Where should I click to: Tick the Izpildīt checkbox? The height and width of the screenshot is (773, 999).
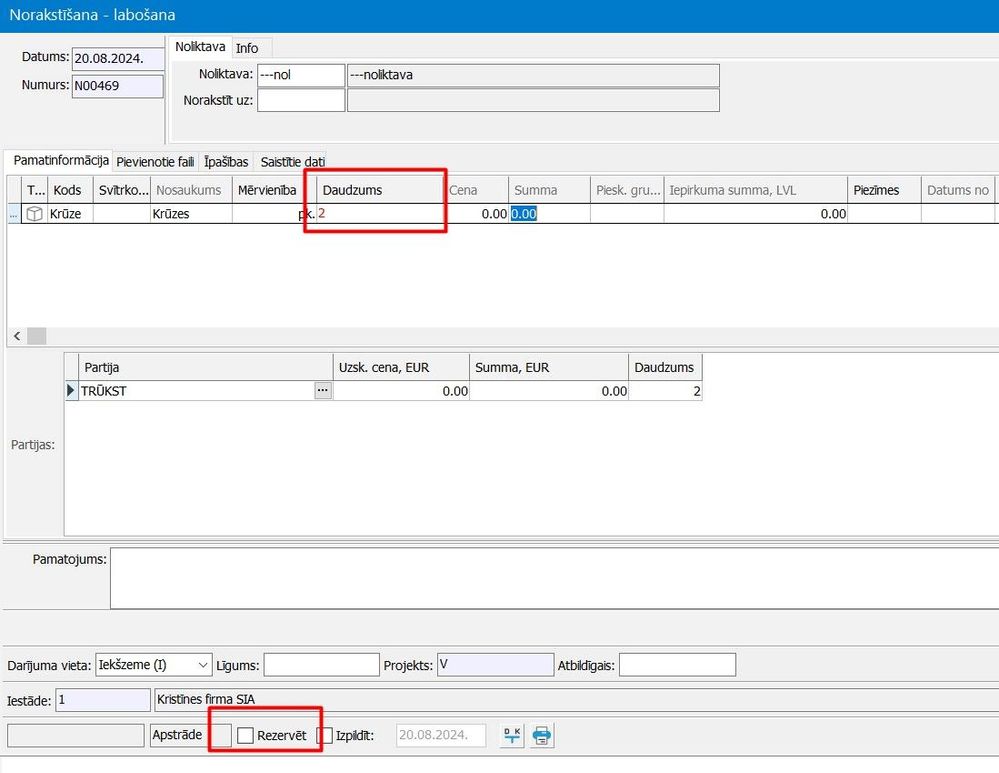point(325,736)
